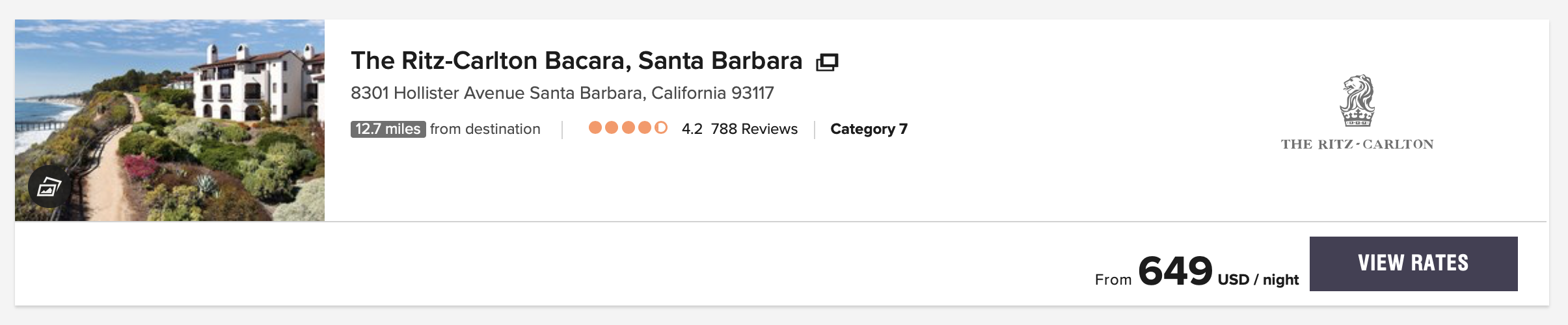Viewport: 1568px width, 325px height.
Task: Select the 12.7 miles distance badge
Action: (388, 129)
